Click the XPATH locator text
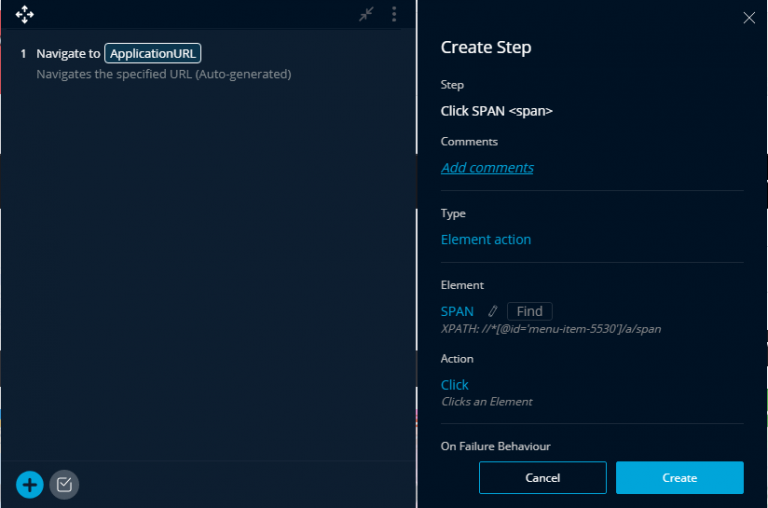 coord(550,328)
